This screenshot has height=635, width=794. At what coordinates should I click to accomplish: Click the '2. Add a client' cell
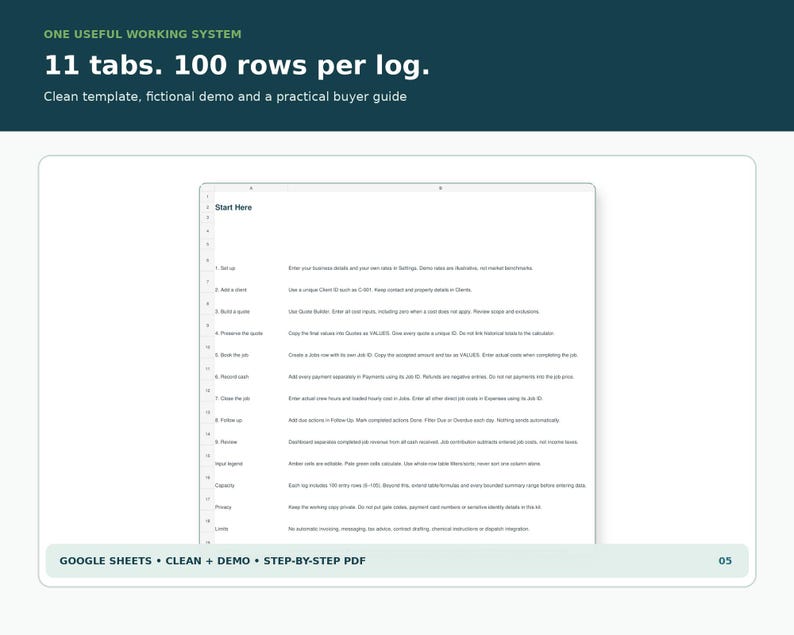tap(231, 290)
